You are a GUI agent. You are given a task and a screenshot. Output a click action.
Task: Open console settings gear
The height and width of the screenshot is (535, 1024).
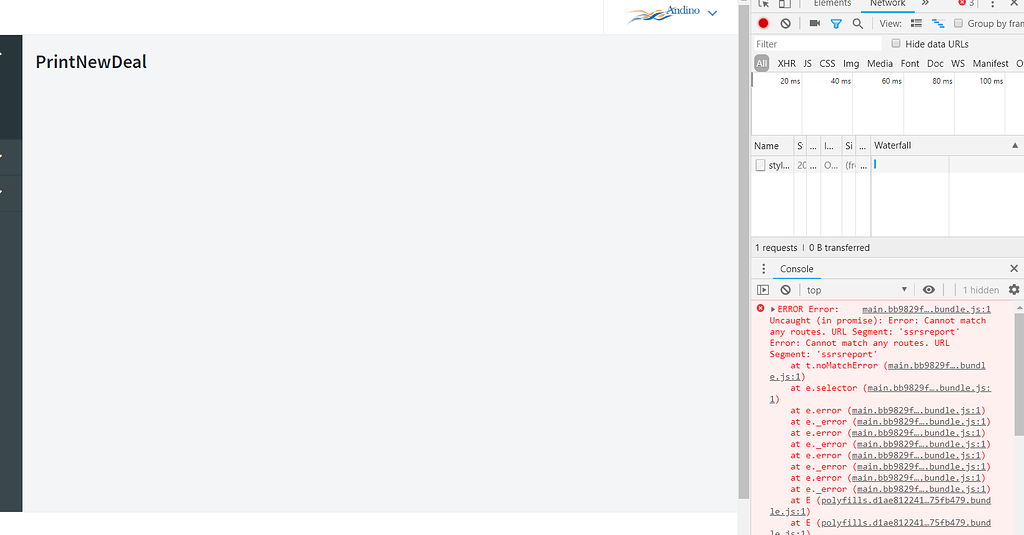(x=1014, y=289)
